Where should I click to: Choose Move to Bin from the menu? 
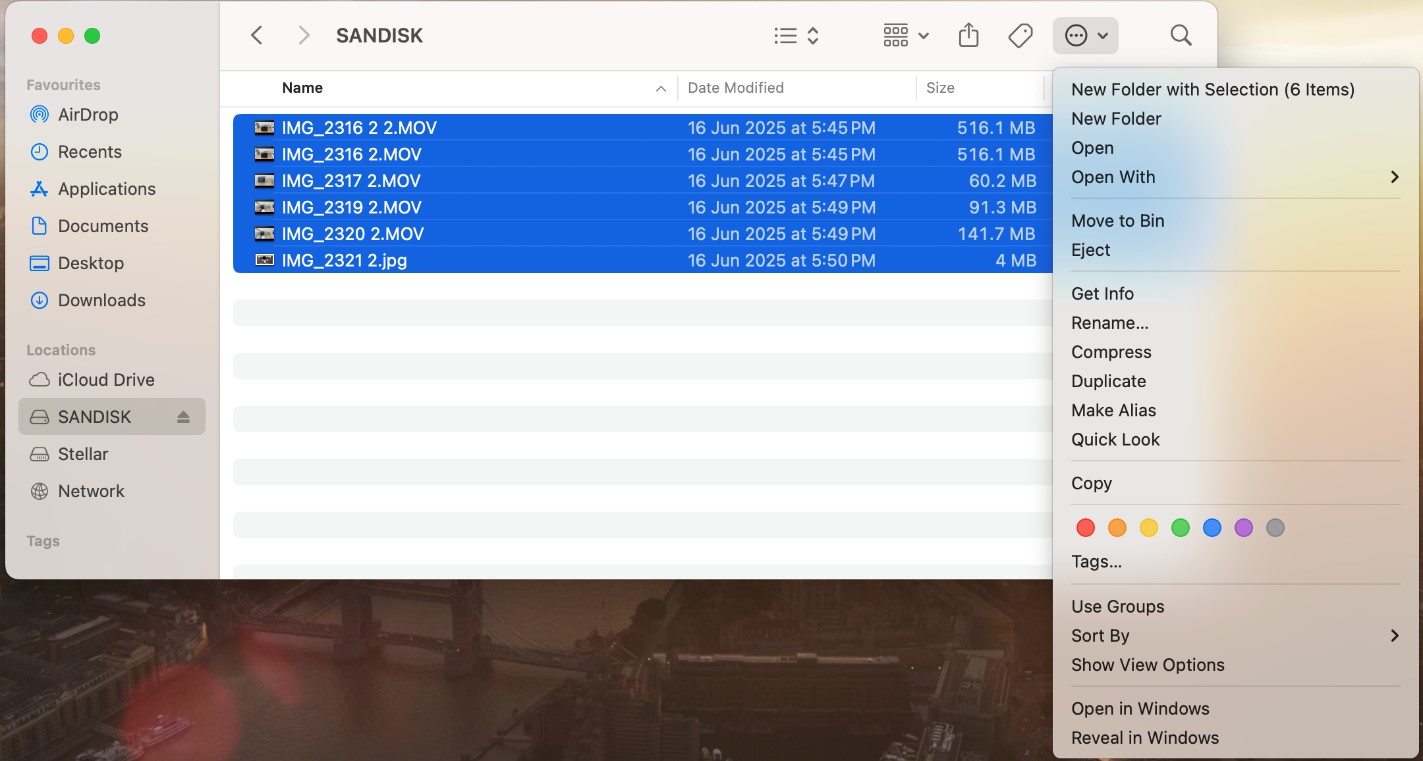tap(1117, 221)
